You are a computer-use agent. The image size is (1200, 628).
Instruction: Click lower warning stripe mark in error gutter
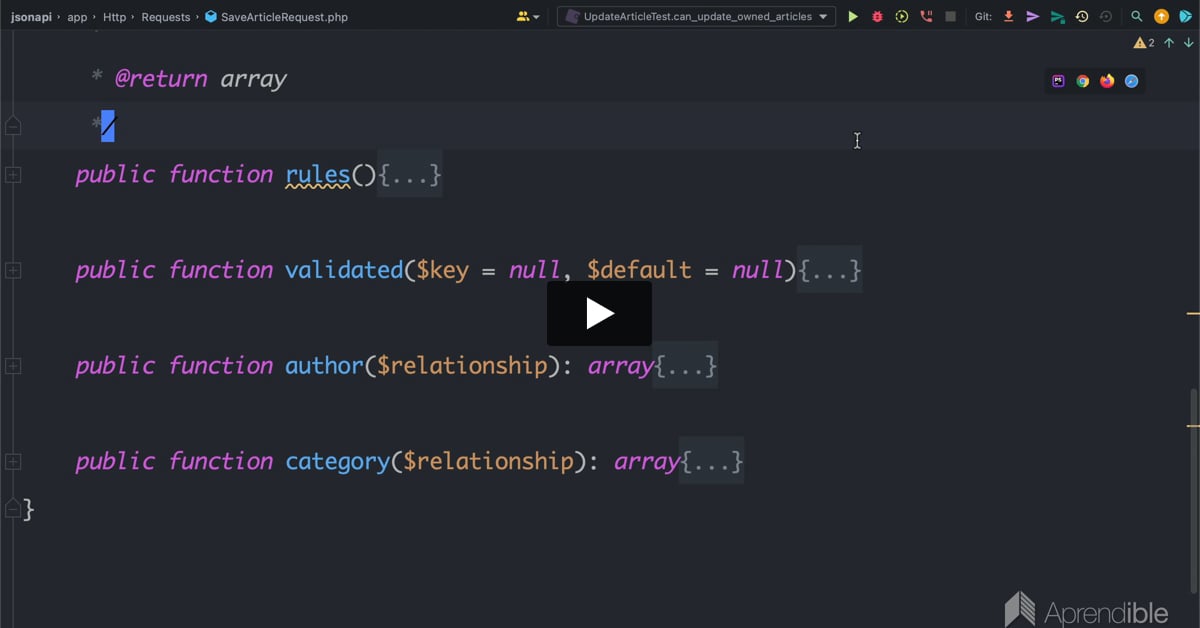pyautogui.click(x=1192, y=425)
